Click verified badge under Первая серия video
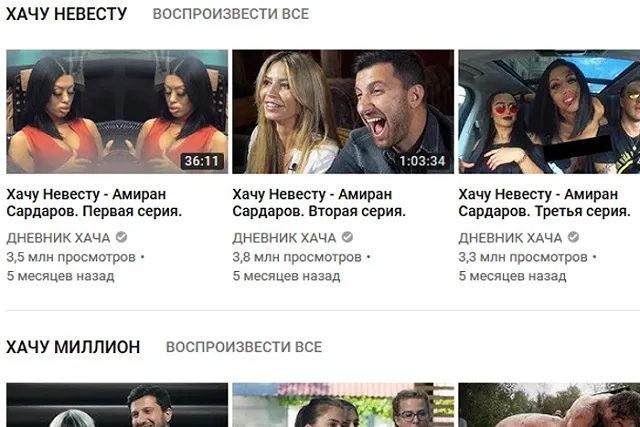 [121, 237]
